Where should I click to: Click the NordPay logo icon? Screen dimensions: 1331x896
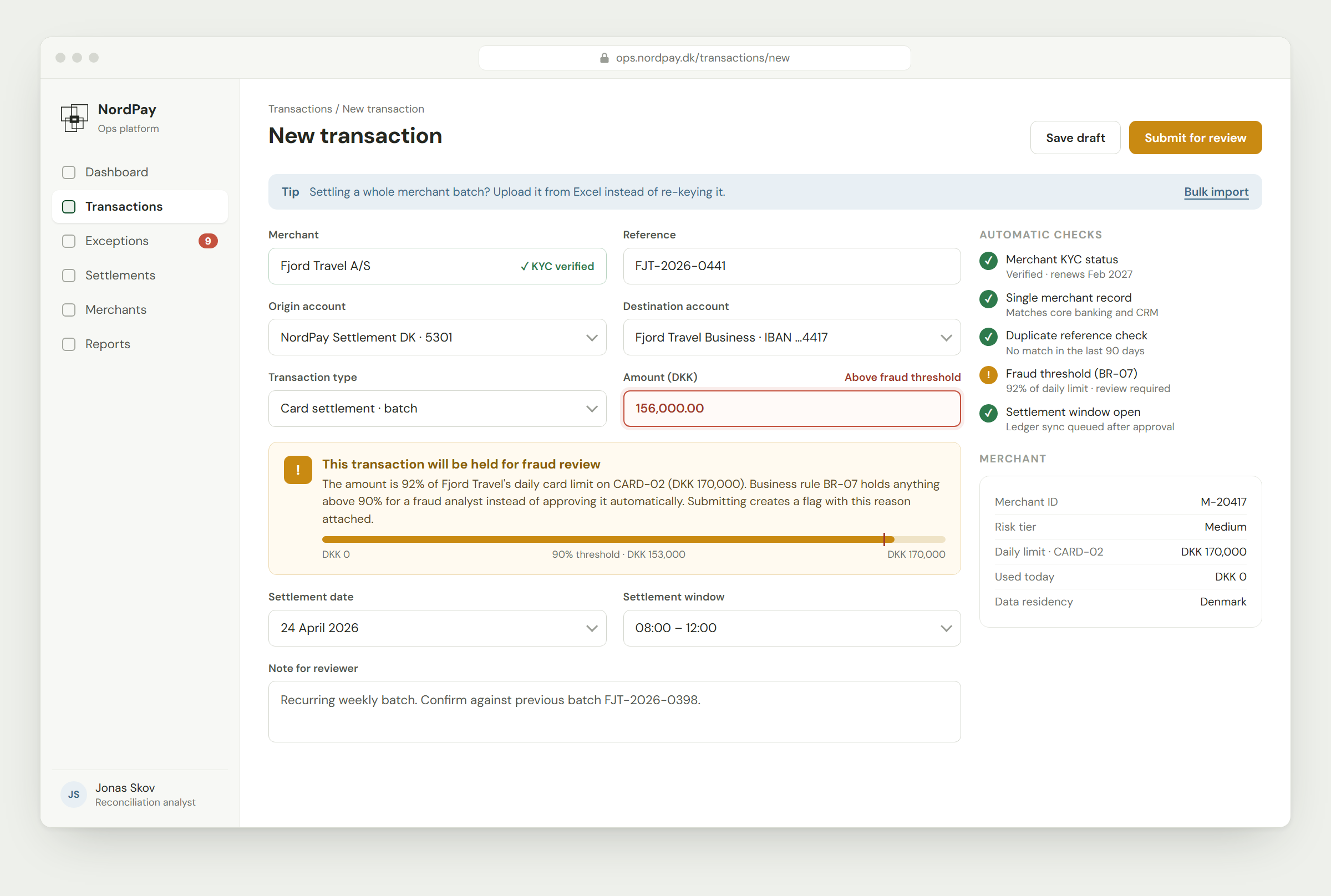(x=74, y=118)
